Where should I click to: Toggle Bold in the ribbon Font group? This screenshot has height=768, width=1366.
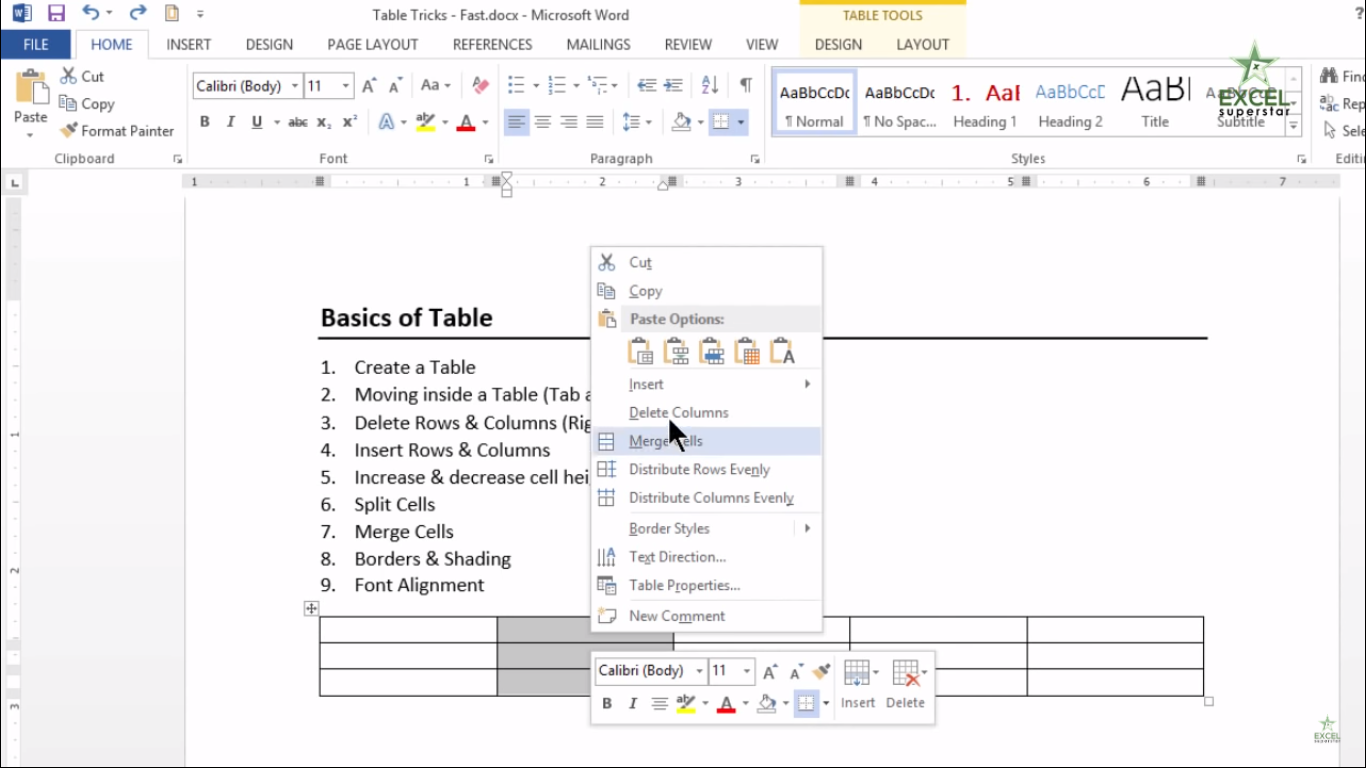tap(205, 122)
